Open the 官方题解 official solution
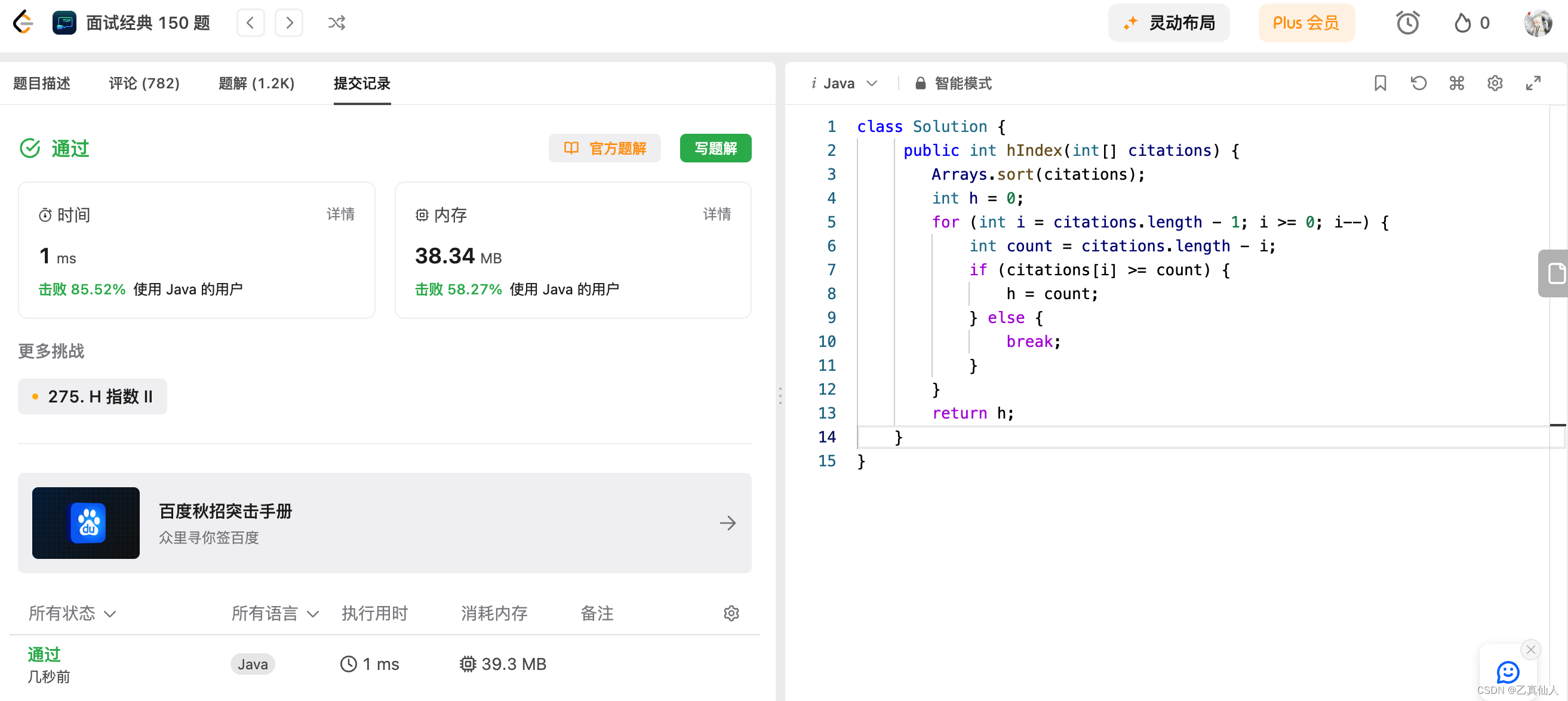Viewport: 1568px width, 701px height. coord(604,148)
